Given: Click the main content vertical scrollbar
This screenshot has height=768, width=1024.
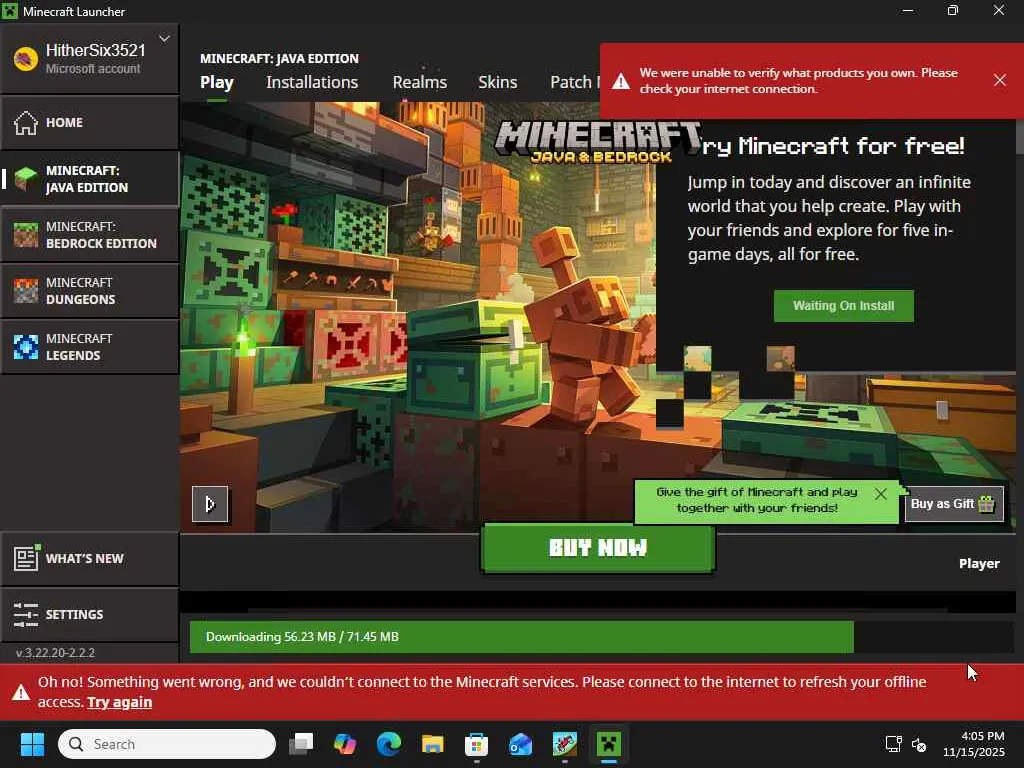Looking at the screenshot, I should click(x=1019, y=137).
